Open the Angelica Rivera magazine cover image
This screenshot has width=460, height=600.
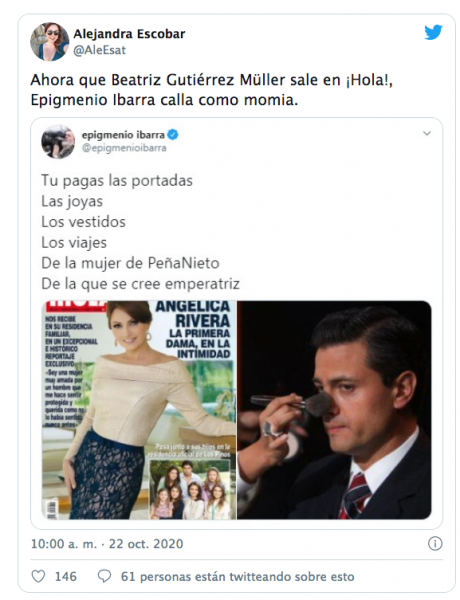139,410
